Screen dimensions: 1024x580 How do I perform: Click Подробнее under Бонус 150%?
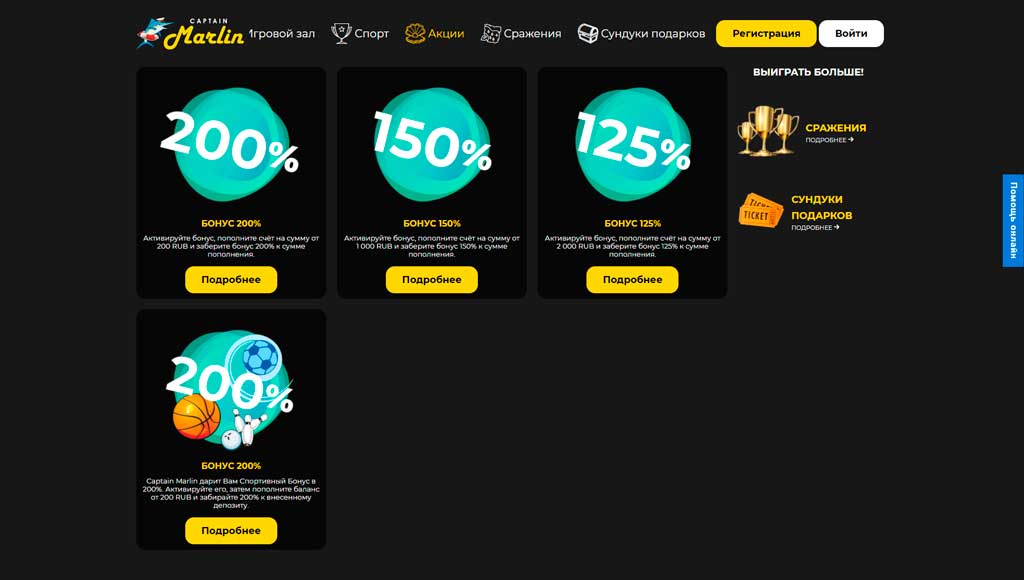pos(432,280)
